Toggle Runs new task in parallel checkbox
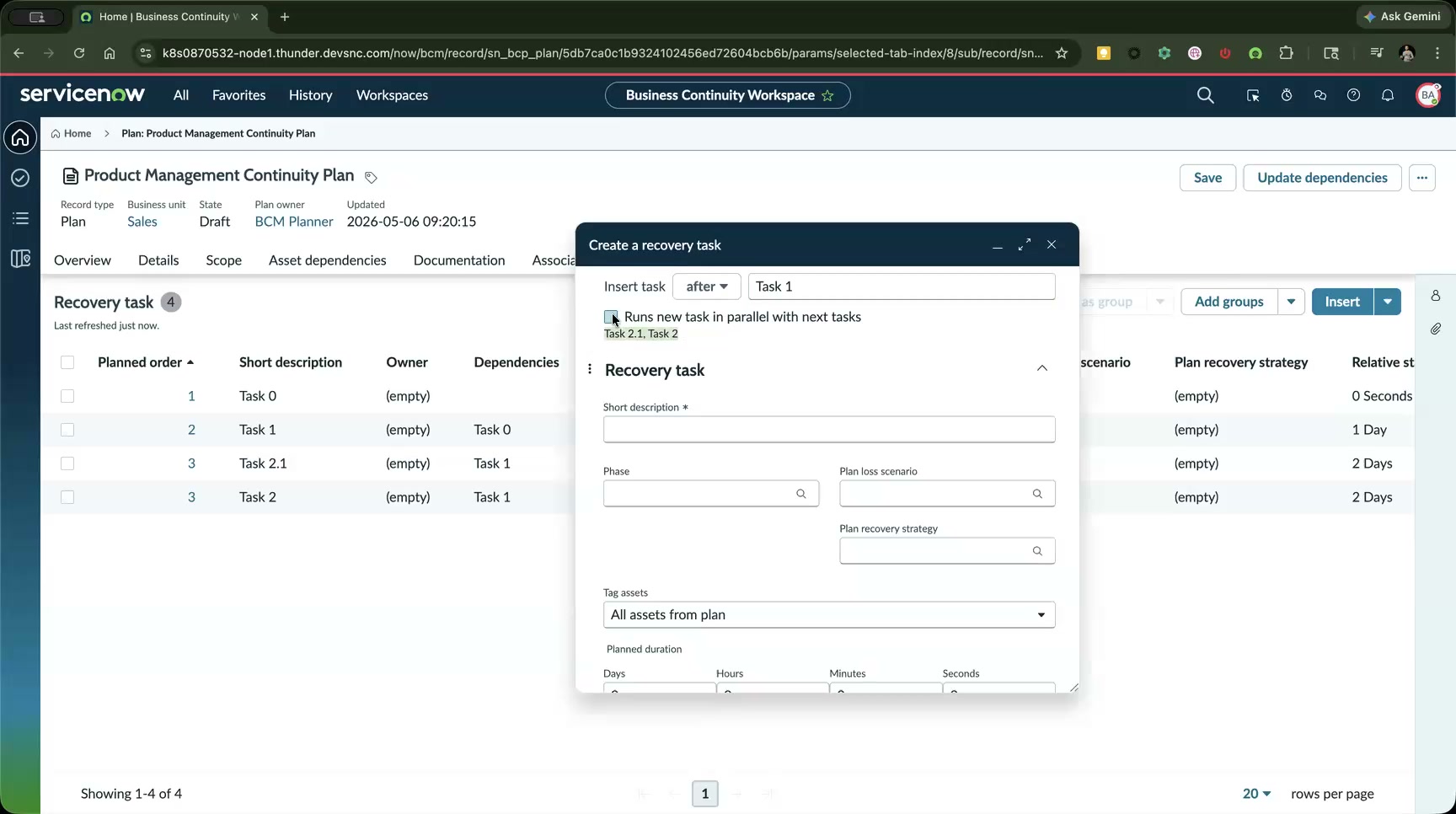This screenshot has width=1456, height=814. [611, 317]
